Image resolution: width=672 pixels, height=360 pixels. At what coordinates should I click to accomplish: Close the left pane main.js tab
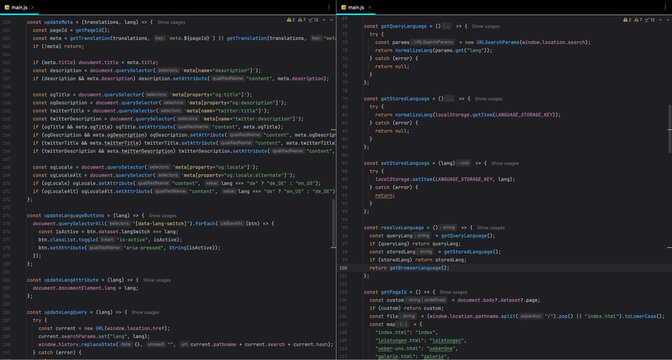(33, 7)
